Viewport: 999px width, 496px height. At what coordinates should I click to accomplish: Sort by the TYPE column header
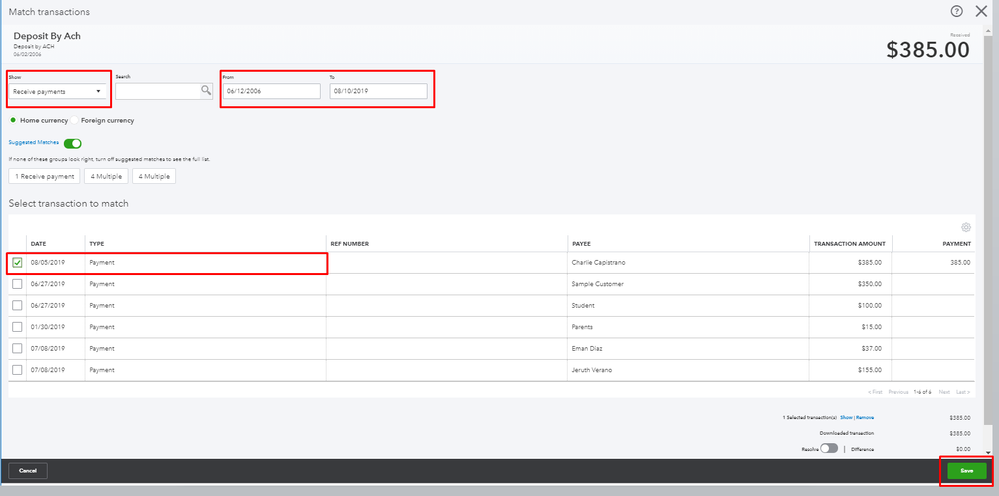click(97, 244)
